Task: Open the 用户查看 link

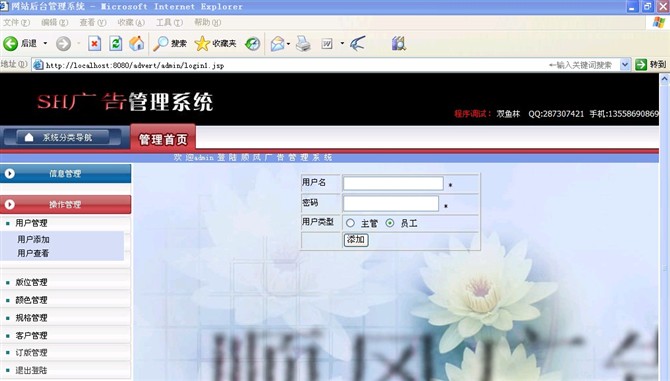Action: 33,253
